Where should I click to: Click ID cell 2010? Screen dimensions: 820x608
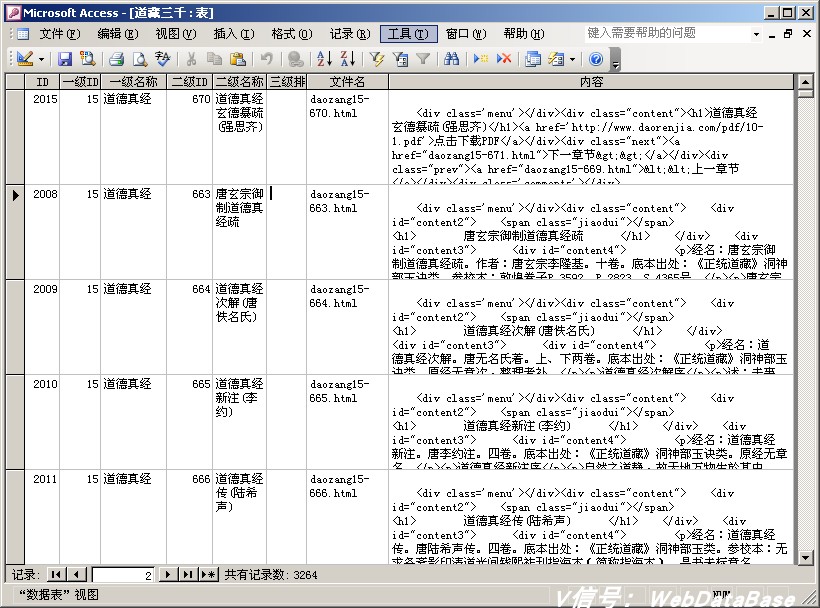(x=42, y=421)
